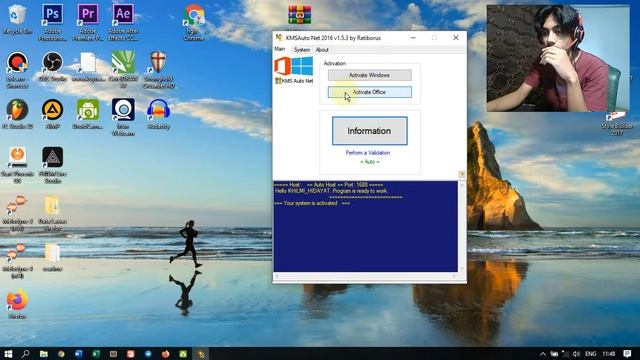The height and width of the screenshot is (360, 640).
Task: Open the blank document file shortcut
Action: point(88,67)
